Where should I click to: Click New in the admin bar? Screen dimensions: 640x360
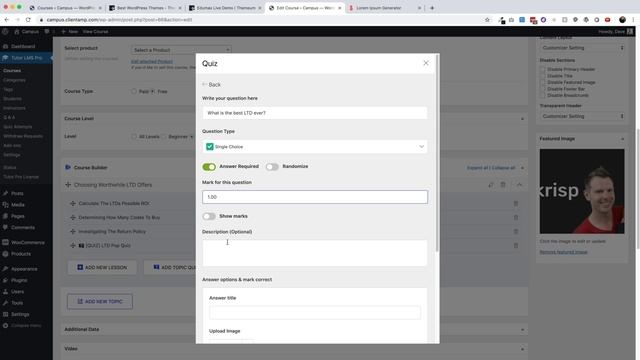click(70, 31)
